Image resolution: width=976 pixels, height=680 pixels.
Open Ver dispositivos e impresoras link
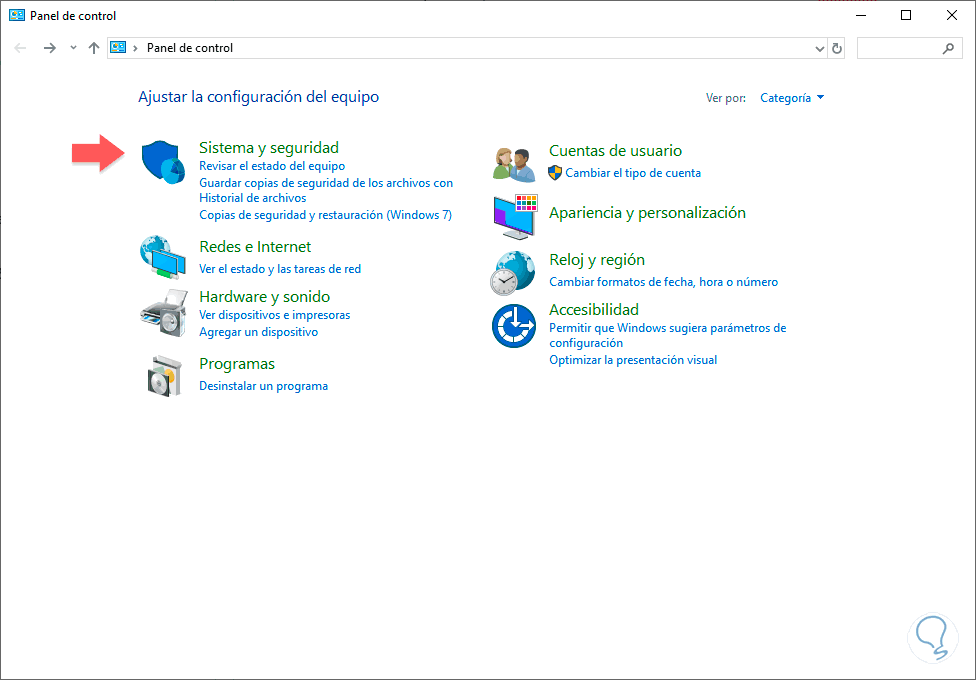pyautogui.click(x=274, y=315)
